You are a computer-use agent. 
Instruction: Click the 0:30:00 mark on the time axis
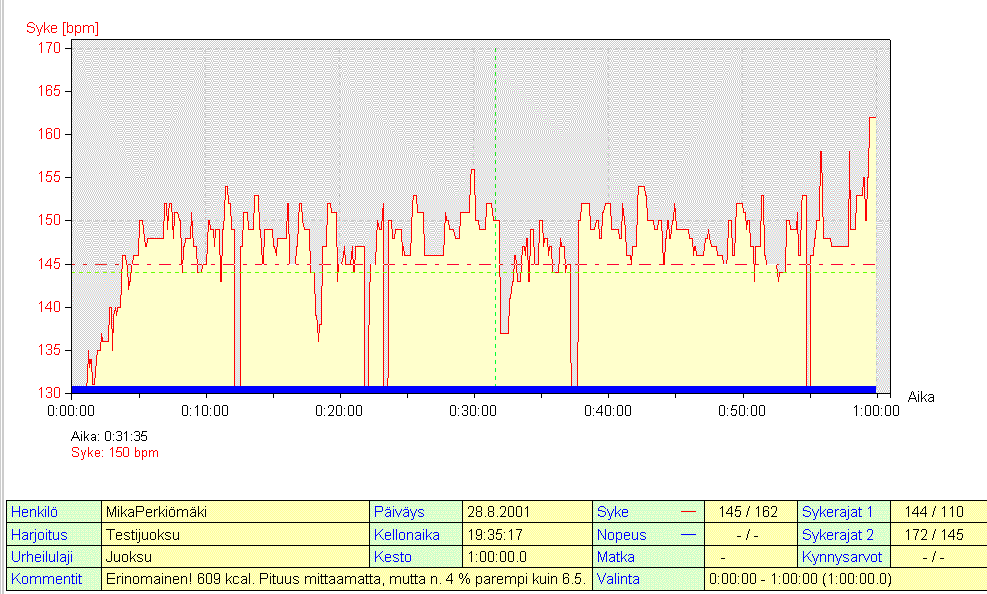pyautogui.click(x=473, y=410)
